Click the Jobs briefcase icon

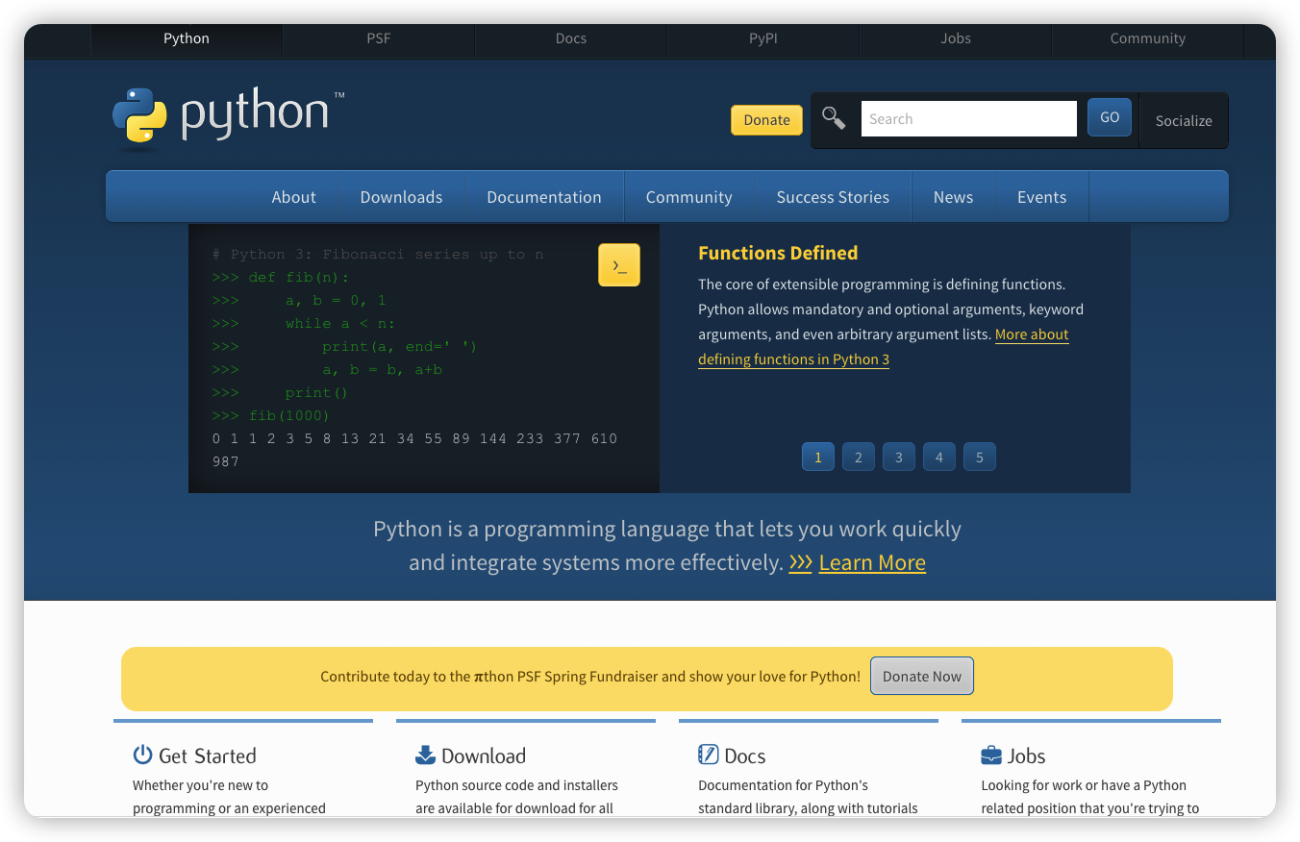pyautogui.click(x=991, y=755)
